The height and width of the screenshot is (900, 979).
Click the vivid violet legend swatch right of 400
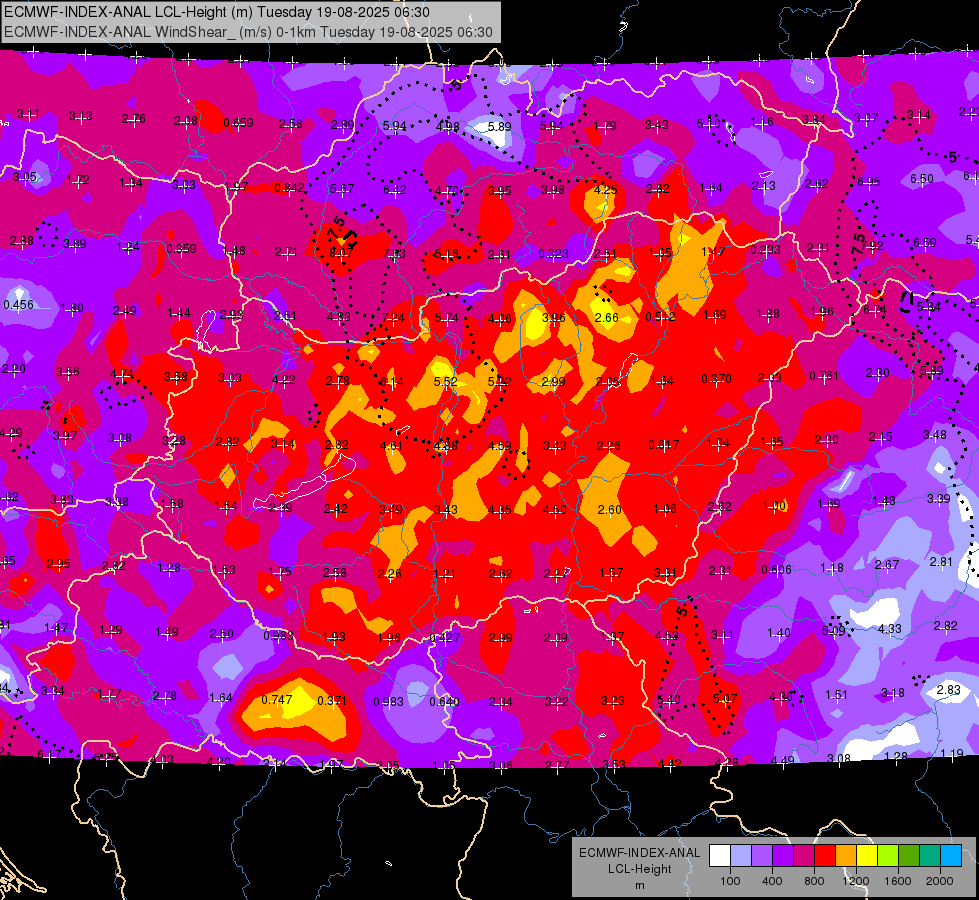(x=783, y=856)
